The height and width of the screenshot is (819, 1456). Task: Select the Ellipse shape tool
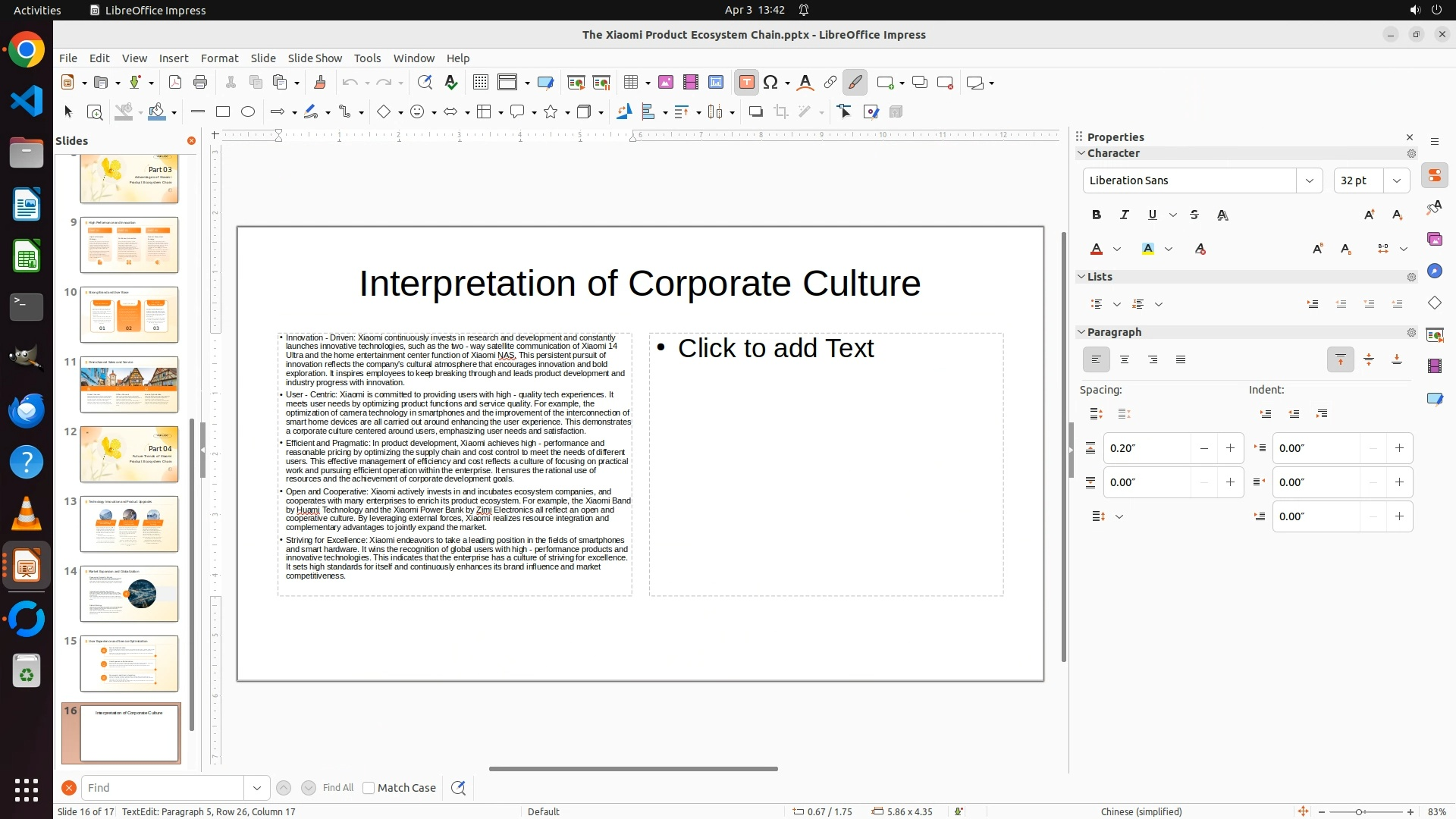pyautogui.click(x=248, y=112)
